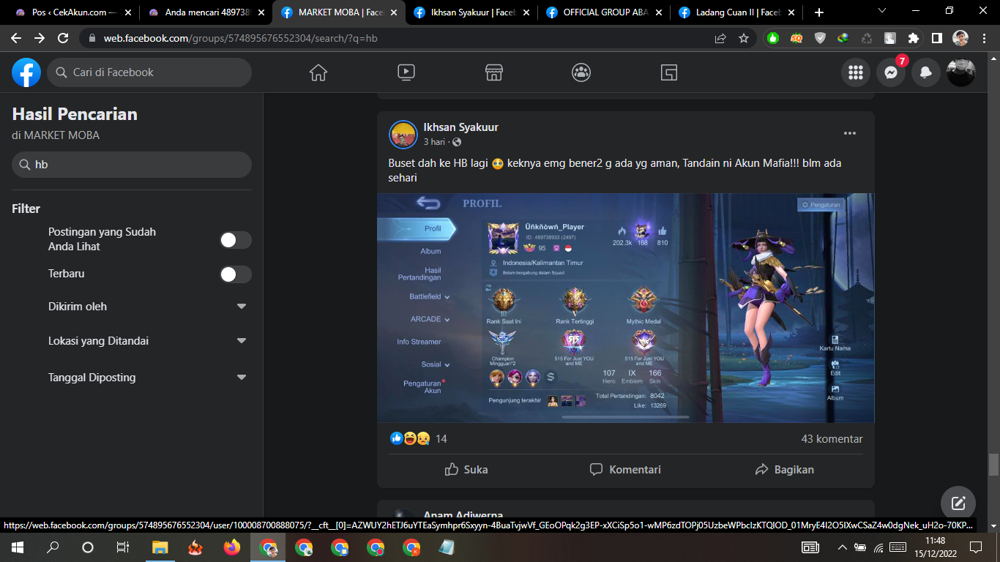Toggle Postingan yang Sudah Anda Lihat filter
The width and height of the screenshot is (1000, 562).
tap(235, 240)
